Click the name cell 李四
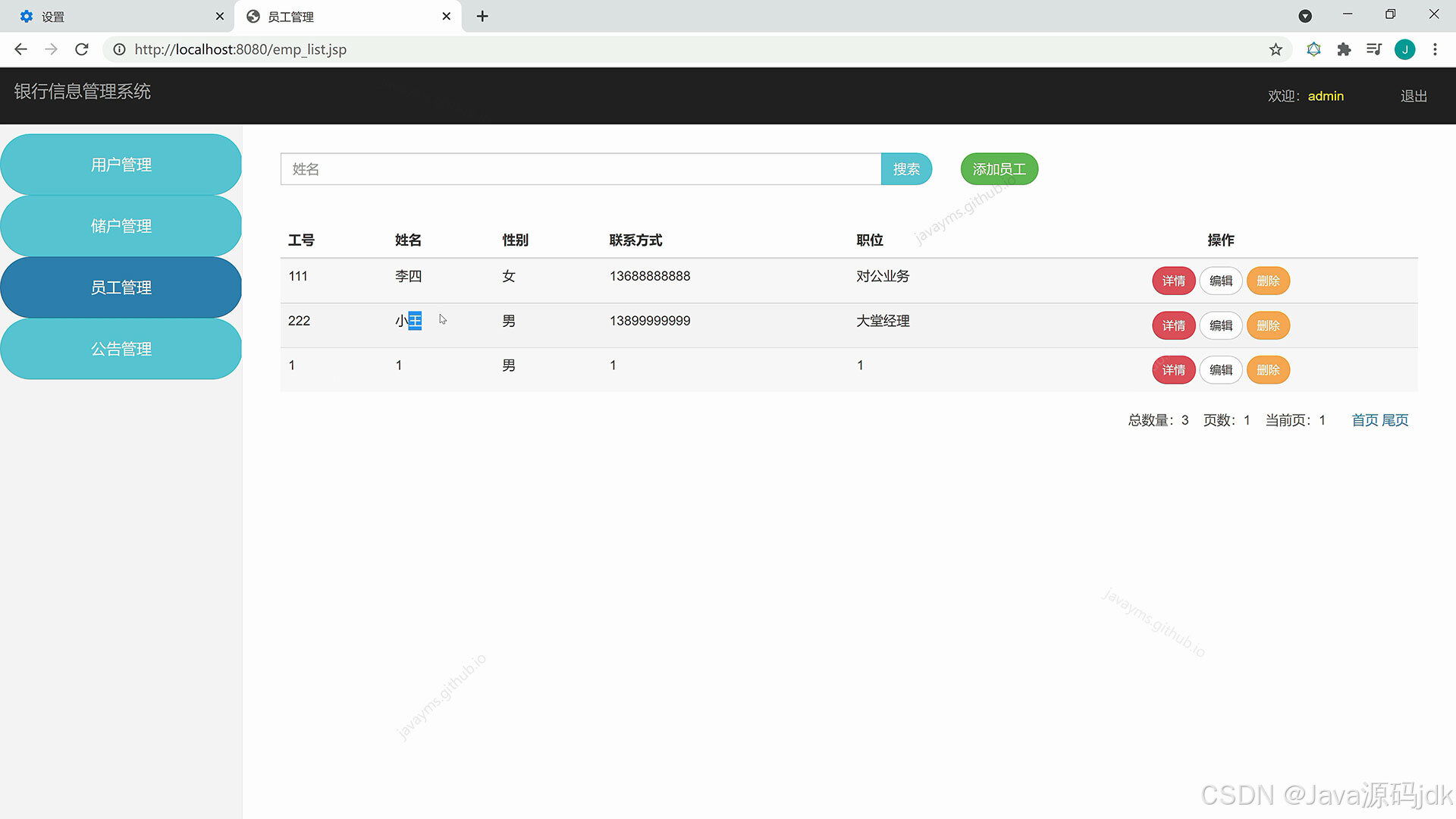 coord(408,276)
